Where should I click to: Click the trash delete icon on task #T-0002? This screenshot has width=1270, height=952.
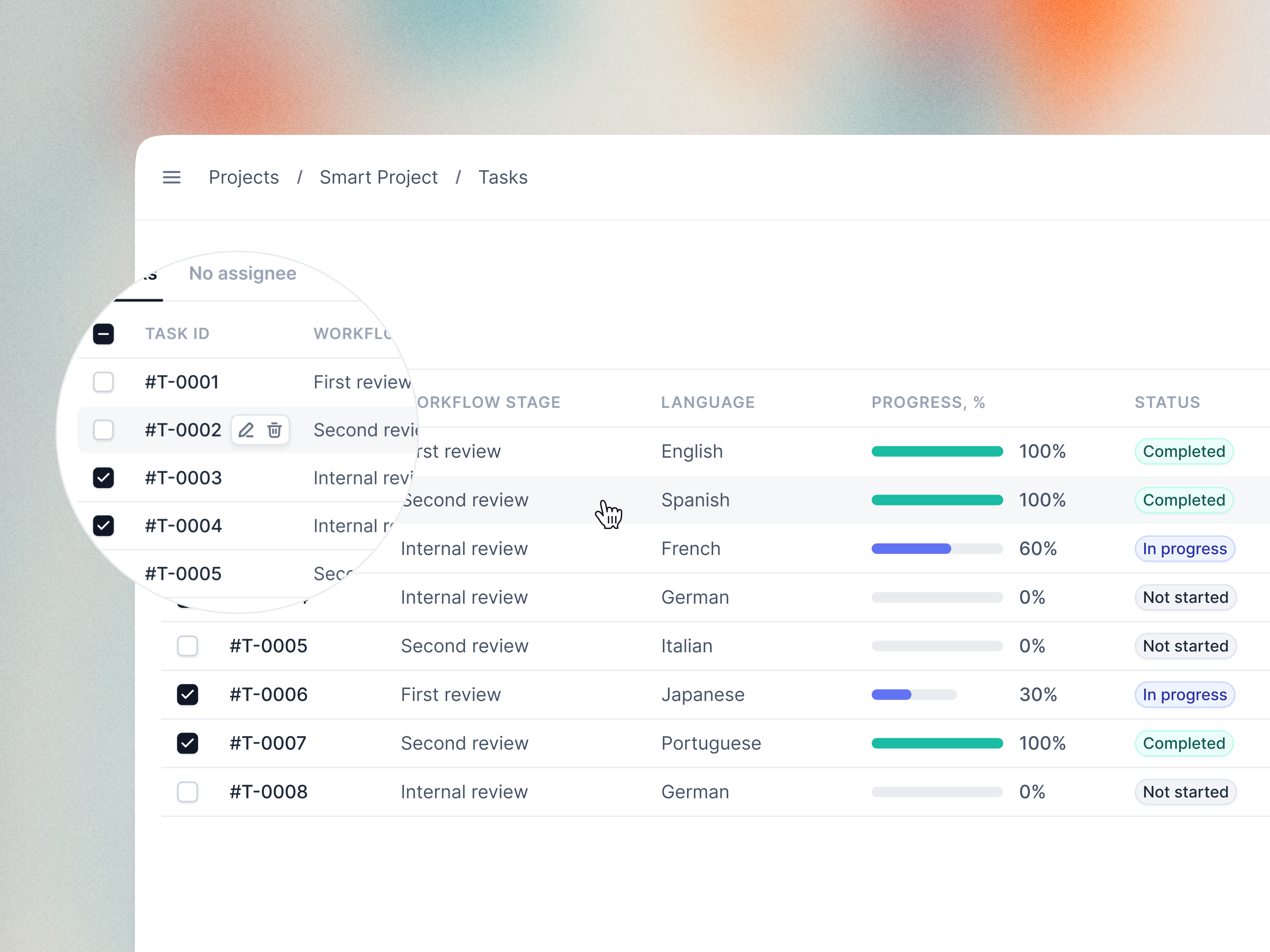click(275, 430)
